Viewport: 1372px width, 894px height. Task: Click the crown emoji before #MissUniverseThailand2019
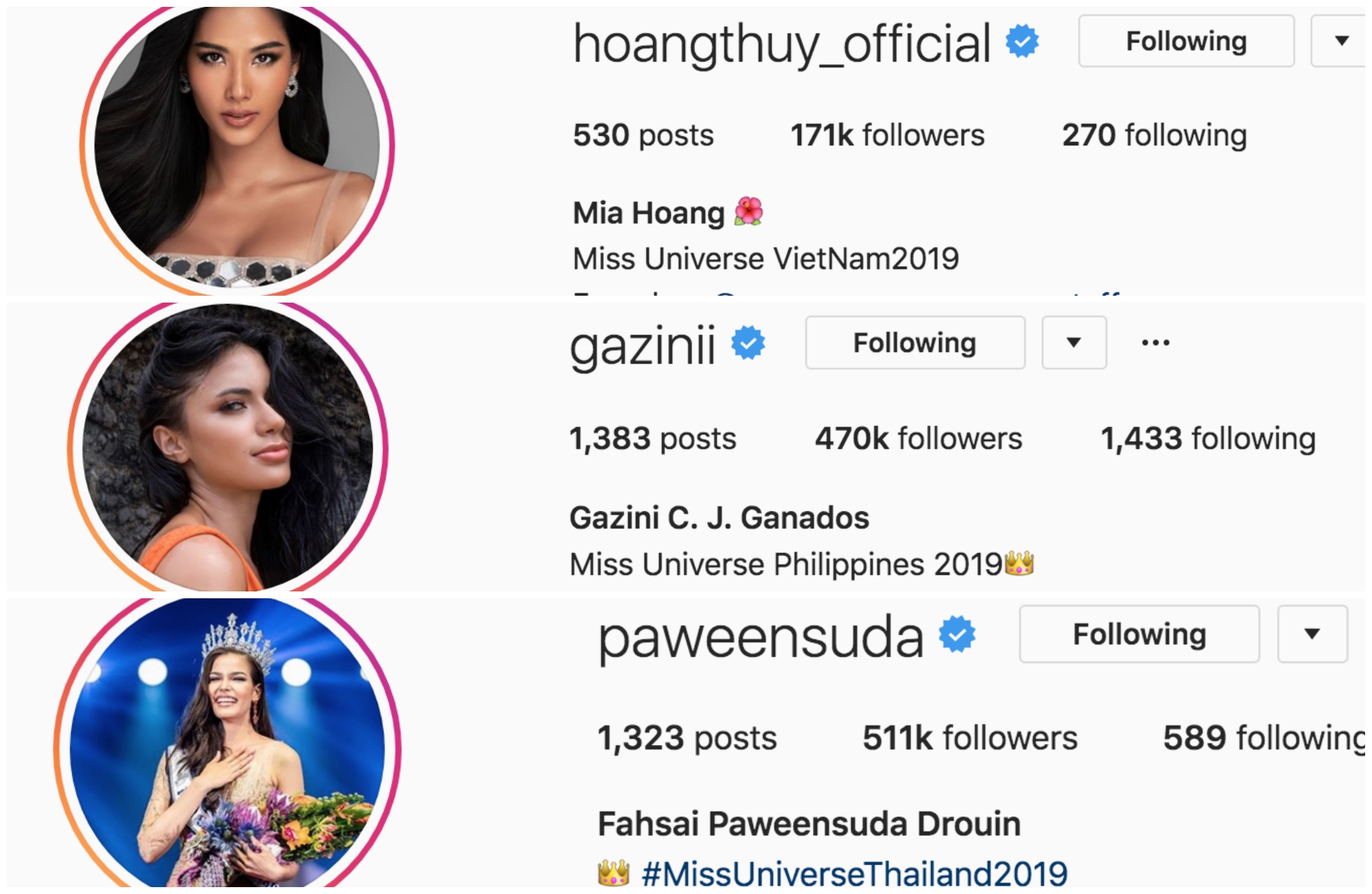click(614, 873)
